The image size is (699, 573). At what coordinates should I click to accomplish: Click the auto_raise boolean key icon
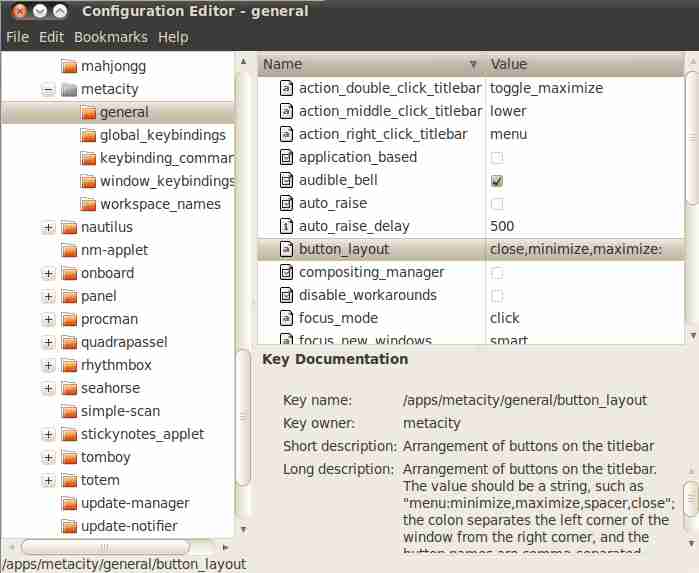pos(286,203)
